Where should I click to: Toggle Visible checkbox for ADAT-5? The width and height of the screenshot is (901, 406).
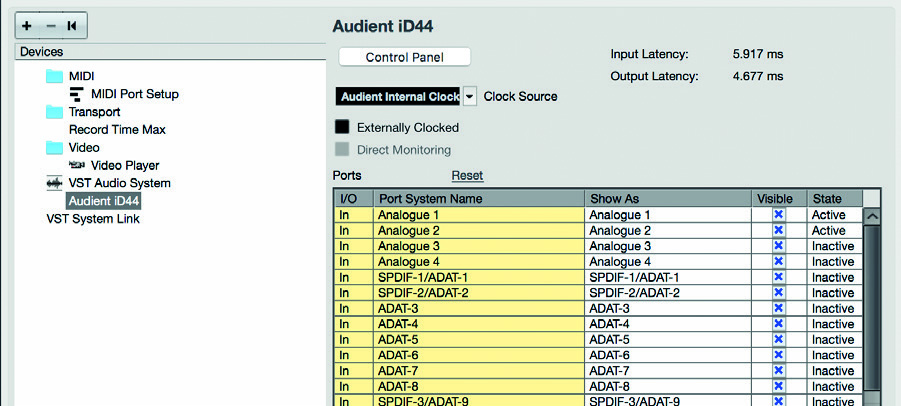[x=779, y=339]
